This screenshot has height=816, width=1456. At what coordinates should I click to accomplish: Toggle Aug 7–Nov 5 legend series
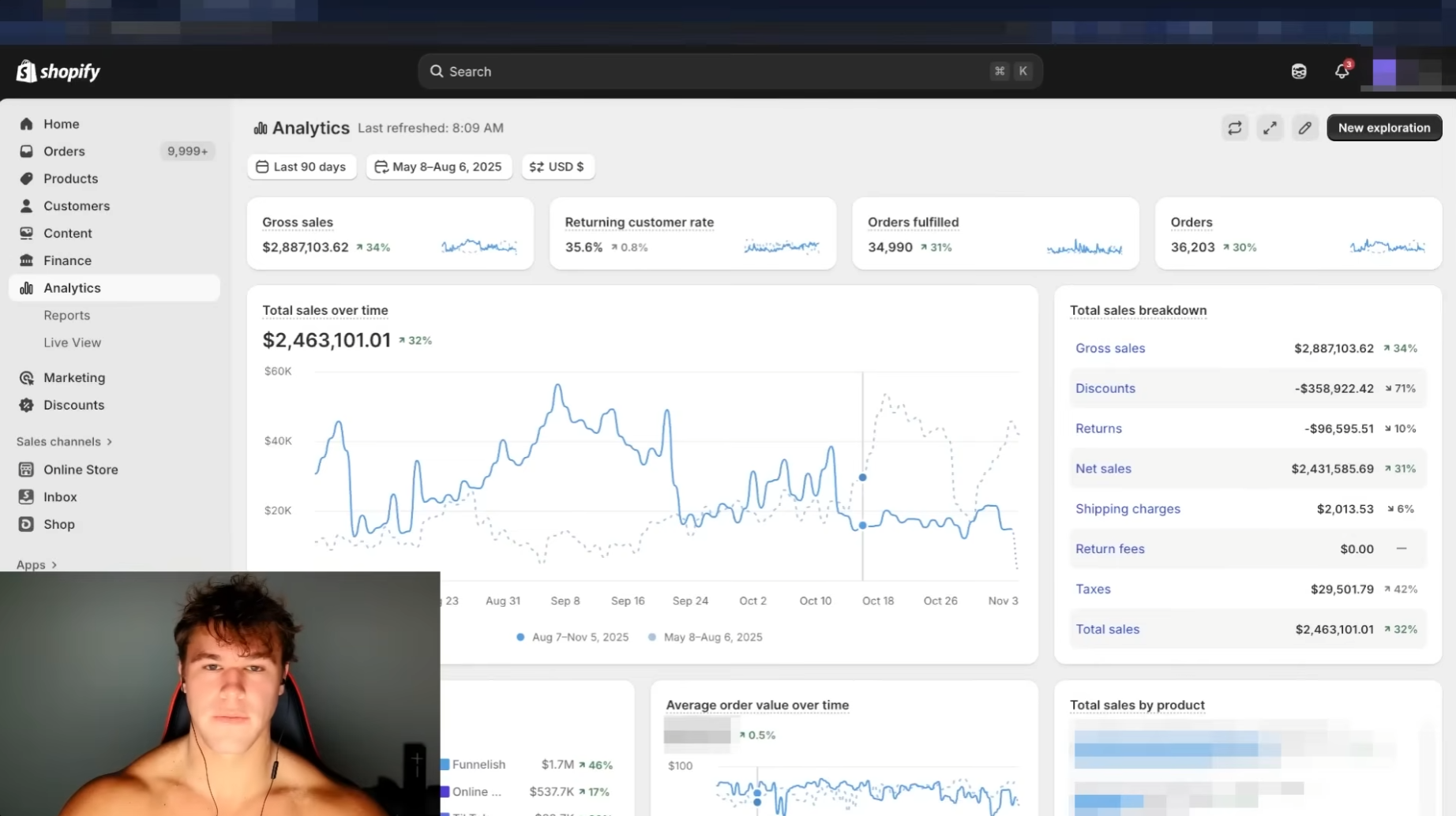click(572, 637)
